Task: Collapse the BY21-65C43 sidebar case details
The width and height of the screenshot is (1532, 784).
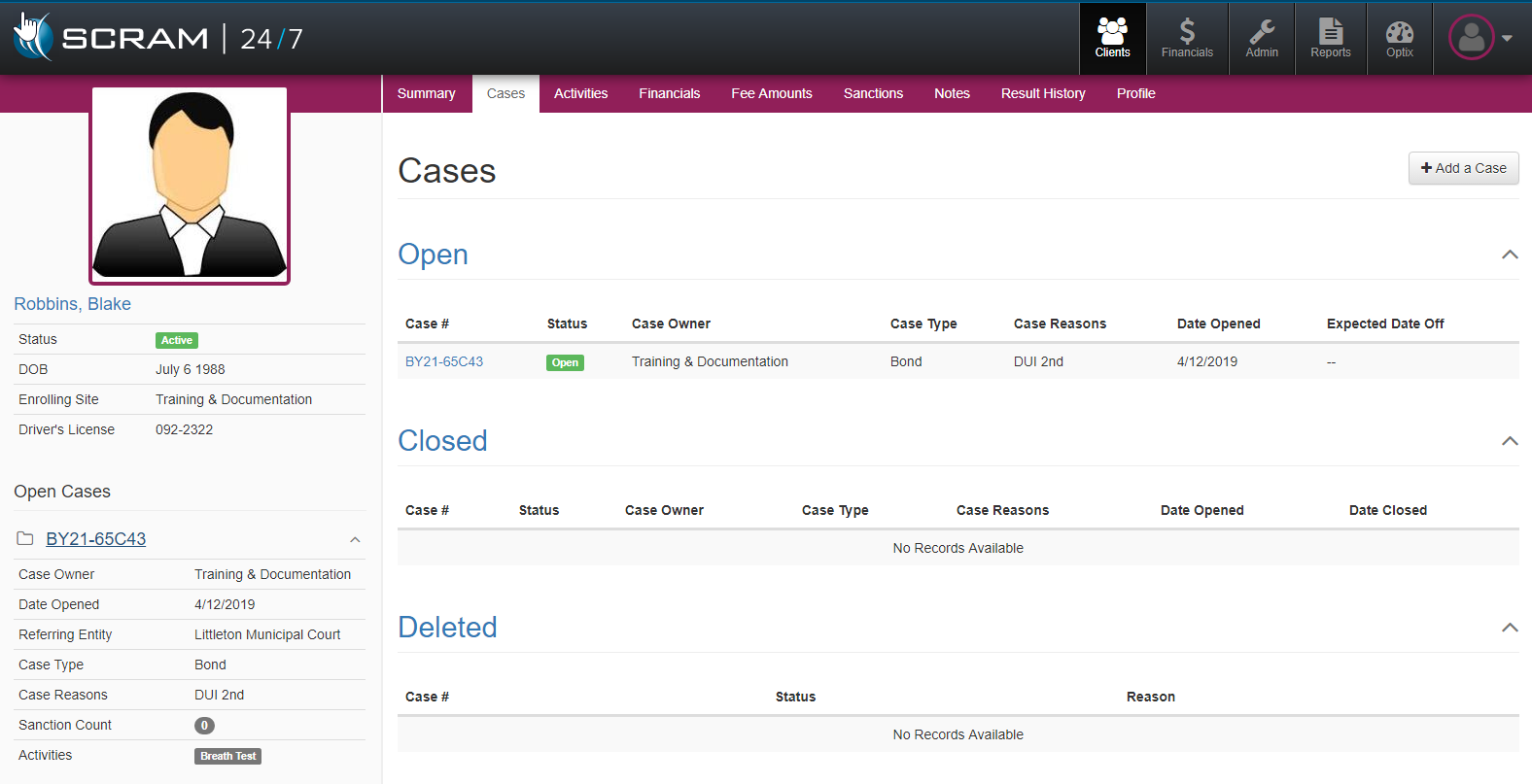Action: pos(355,540)
